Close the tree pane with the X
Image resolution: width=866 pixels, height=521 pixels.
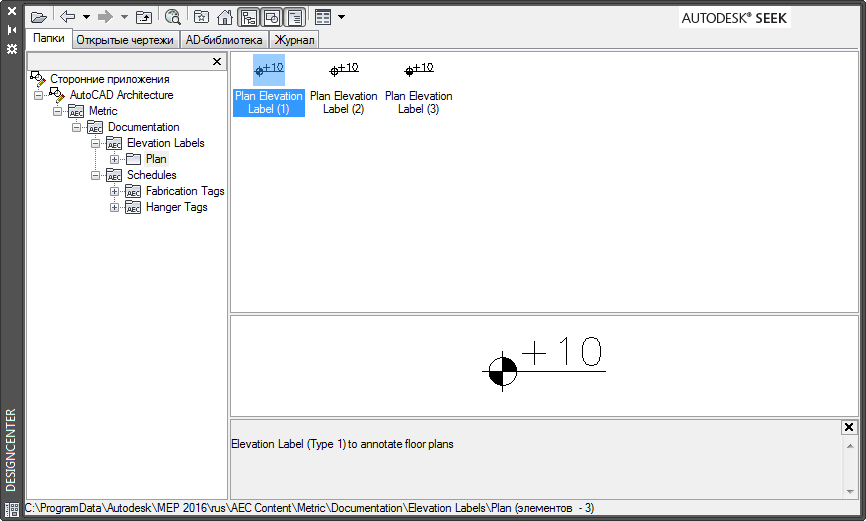click(217, 61)
